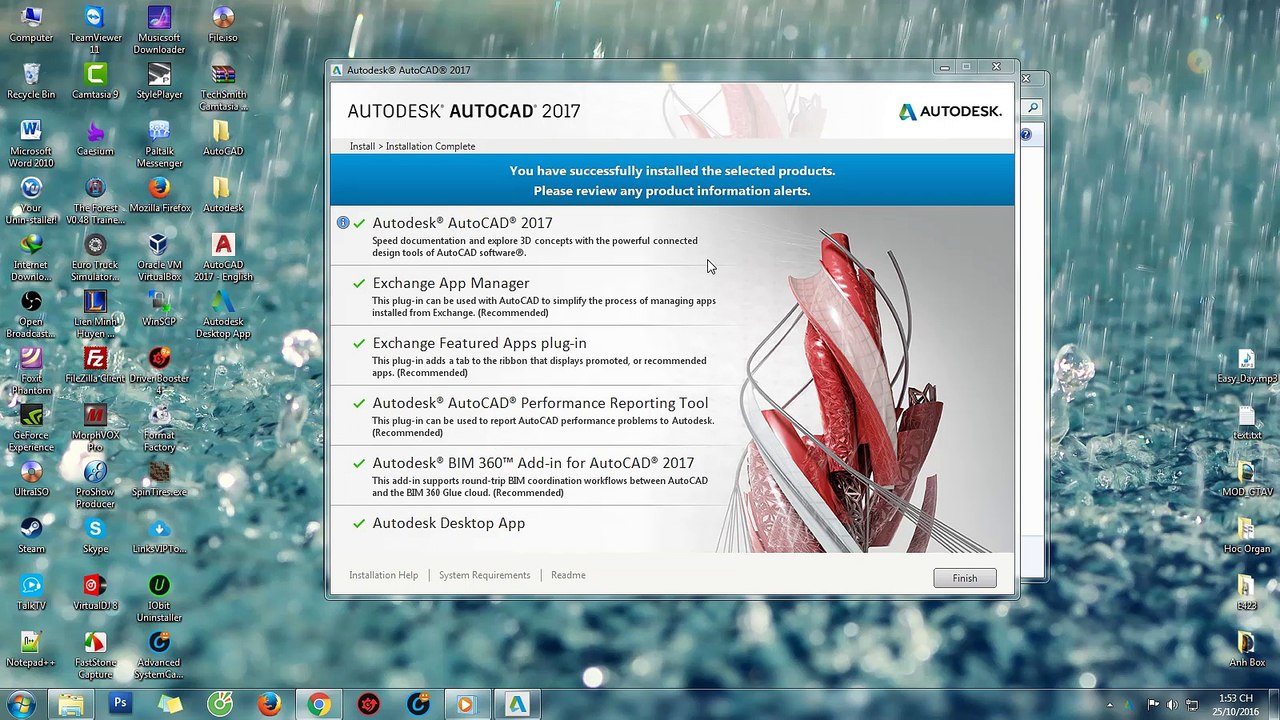
Task: Open Windows Explorer from the taskbar
Action: tap(71, 704)
